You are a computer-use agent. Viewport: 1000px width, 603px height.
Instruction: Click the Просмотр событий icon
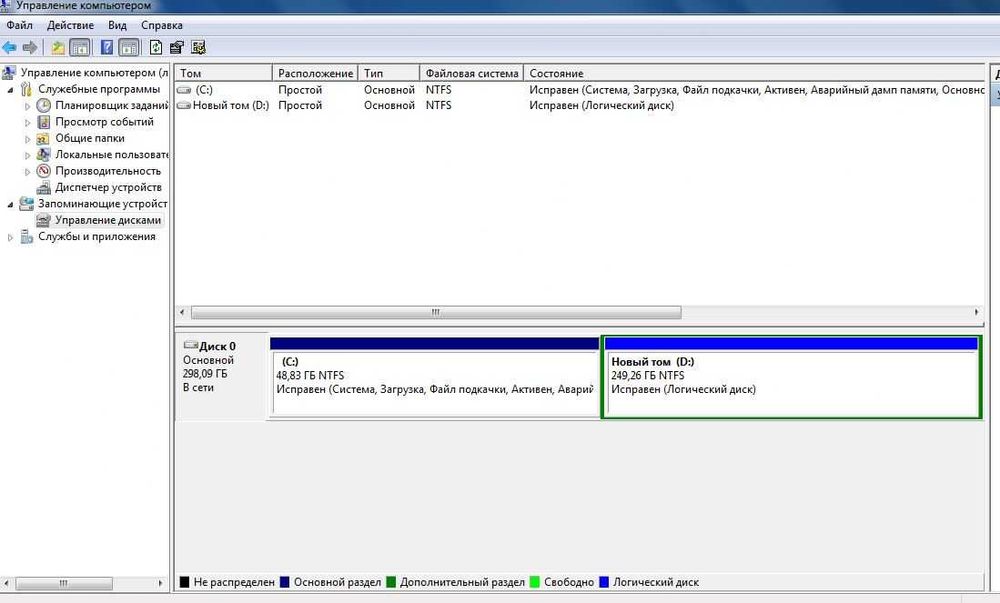point(43,122)
